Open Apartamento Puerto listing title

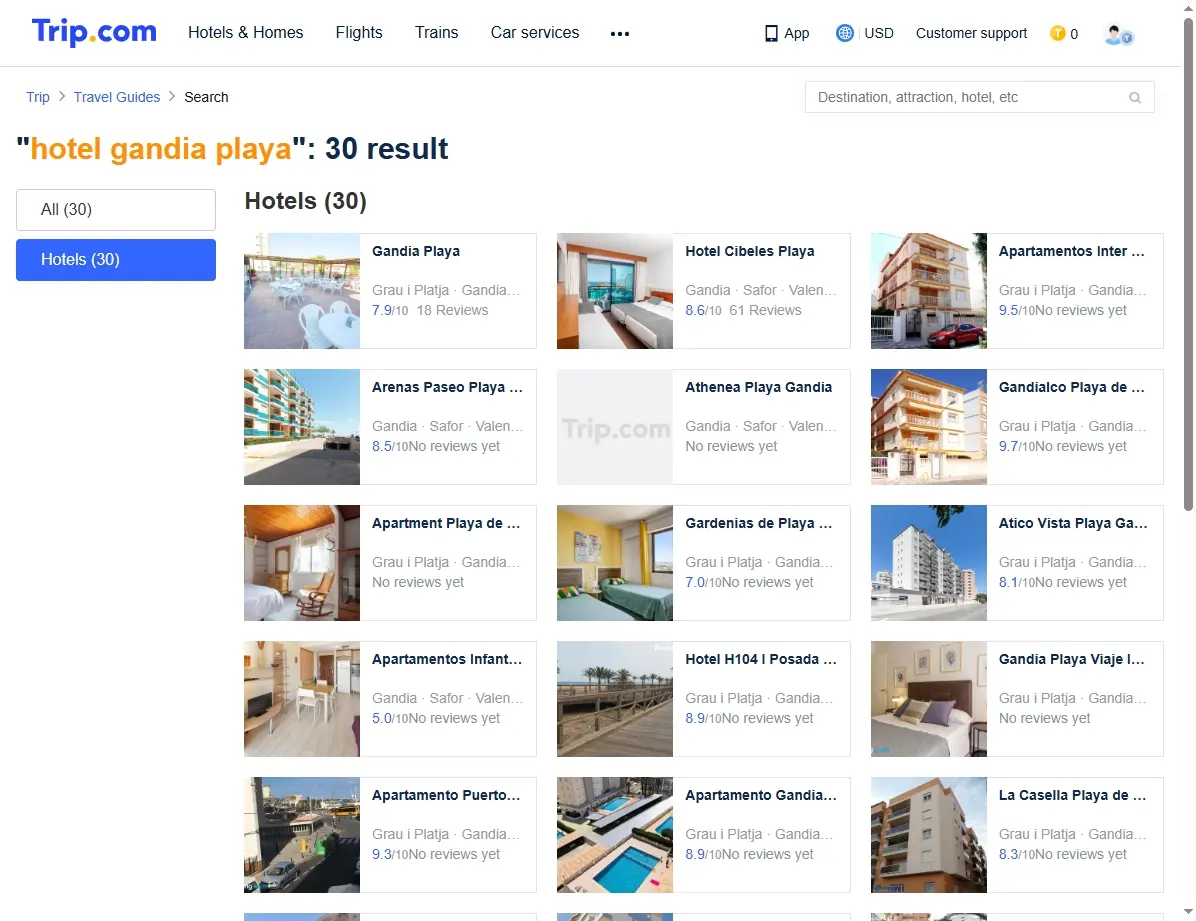[446, 794]
